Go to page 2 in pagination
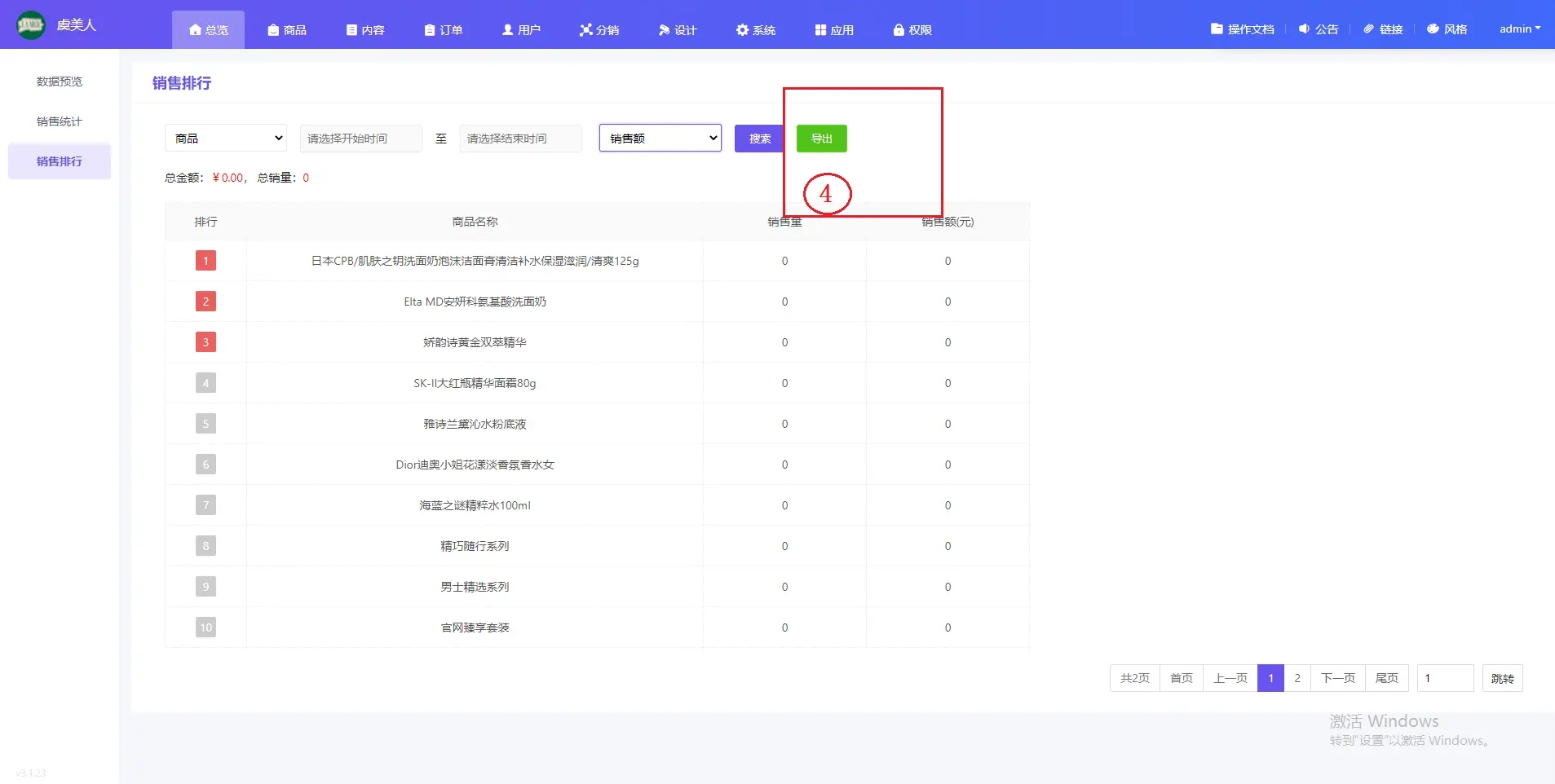Screen dimensions: 1555x784 pos(1297,678)
